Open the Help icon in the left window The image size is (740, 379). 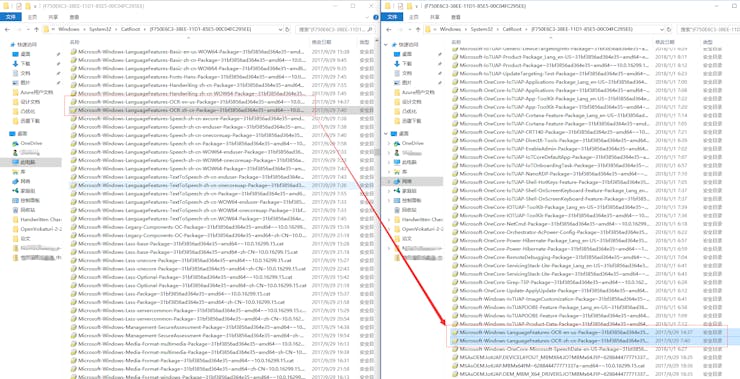[375, 17]
